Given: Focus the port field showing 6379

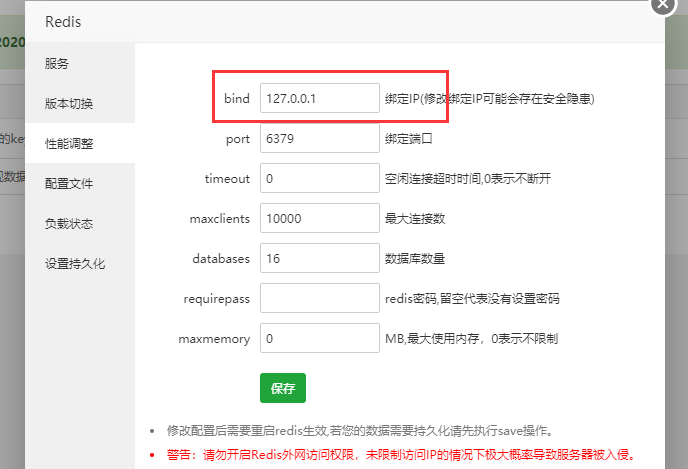Looking at the screenshot, I should click(320, 138).
